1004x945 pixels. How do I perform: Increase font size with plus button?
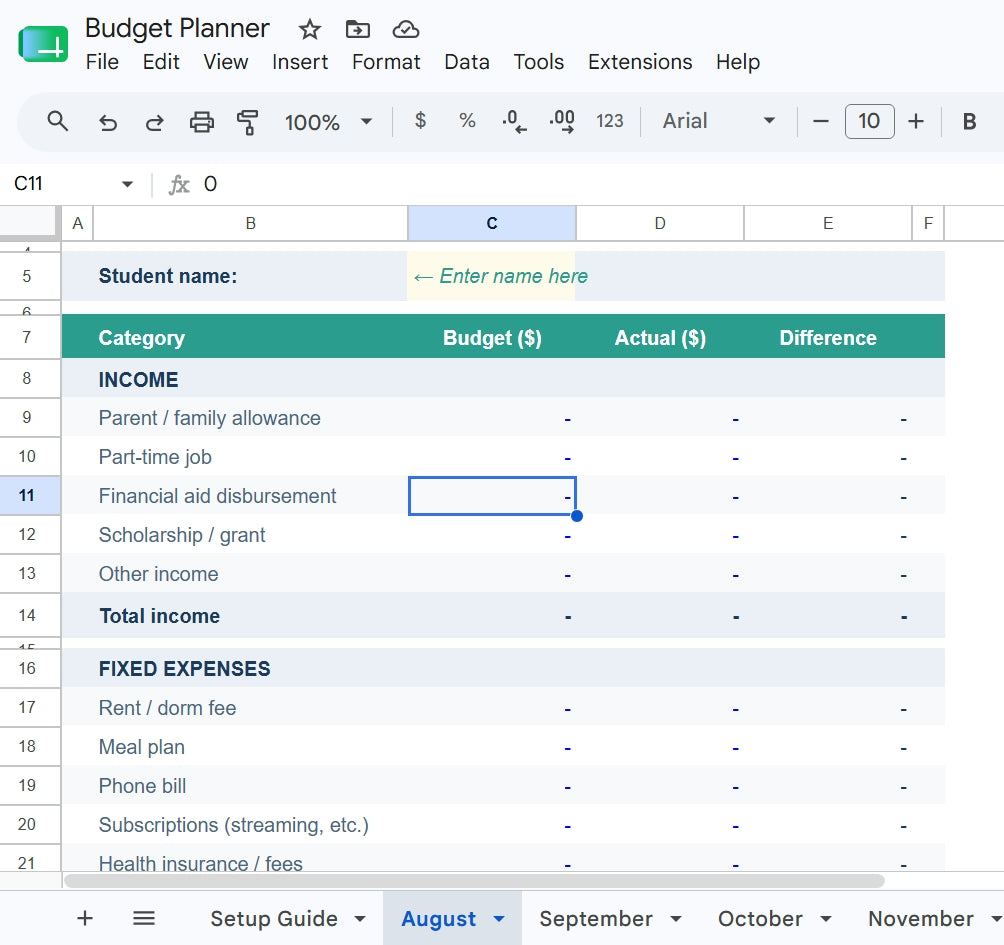point(916,121)
